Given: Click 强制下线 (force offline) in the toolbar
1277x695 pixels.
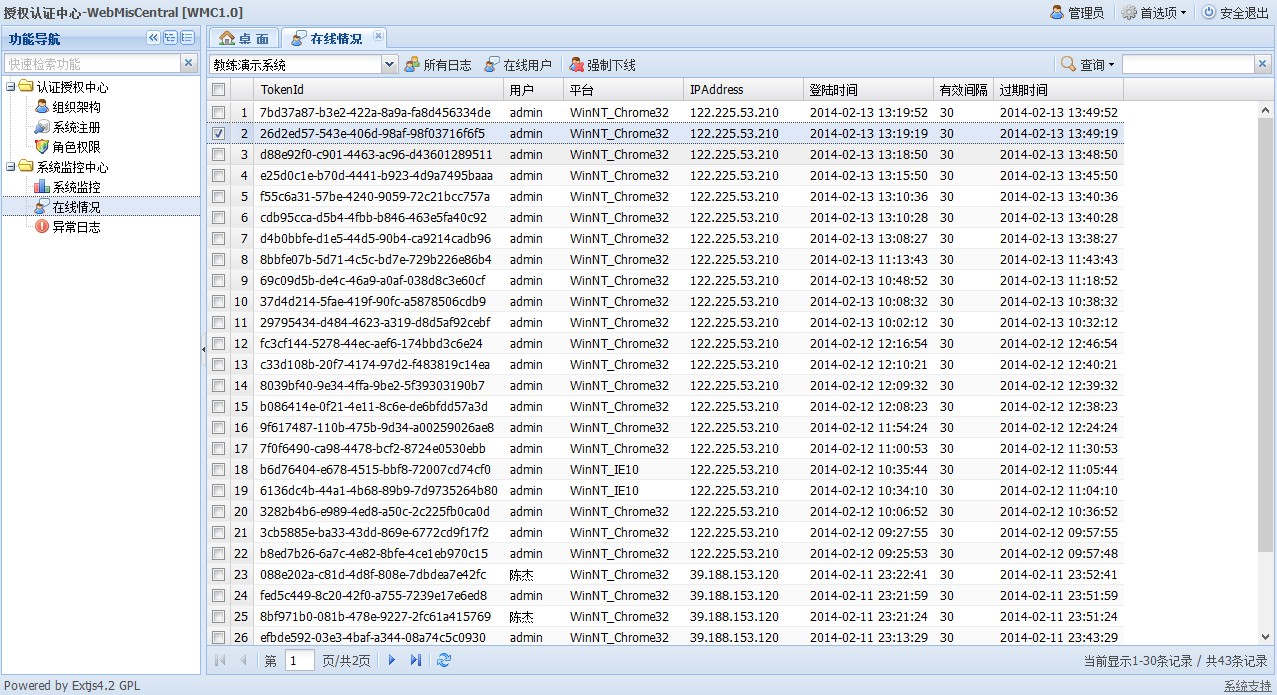Looking at the screenshot, I should coord(601,65).
